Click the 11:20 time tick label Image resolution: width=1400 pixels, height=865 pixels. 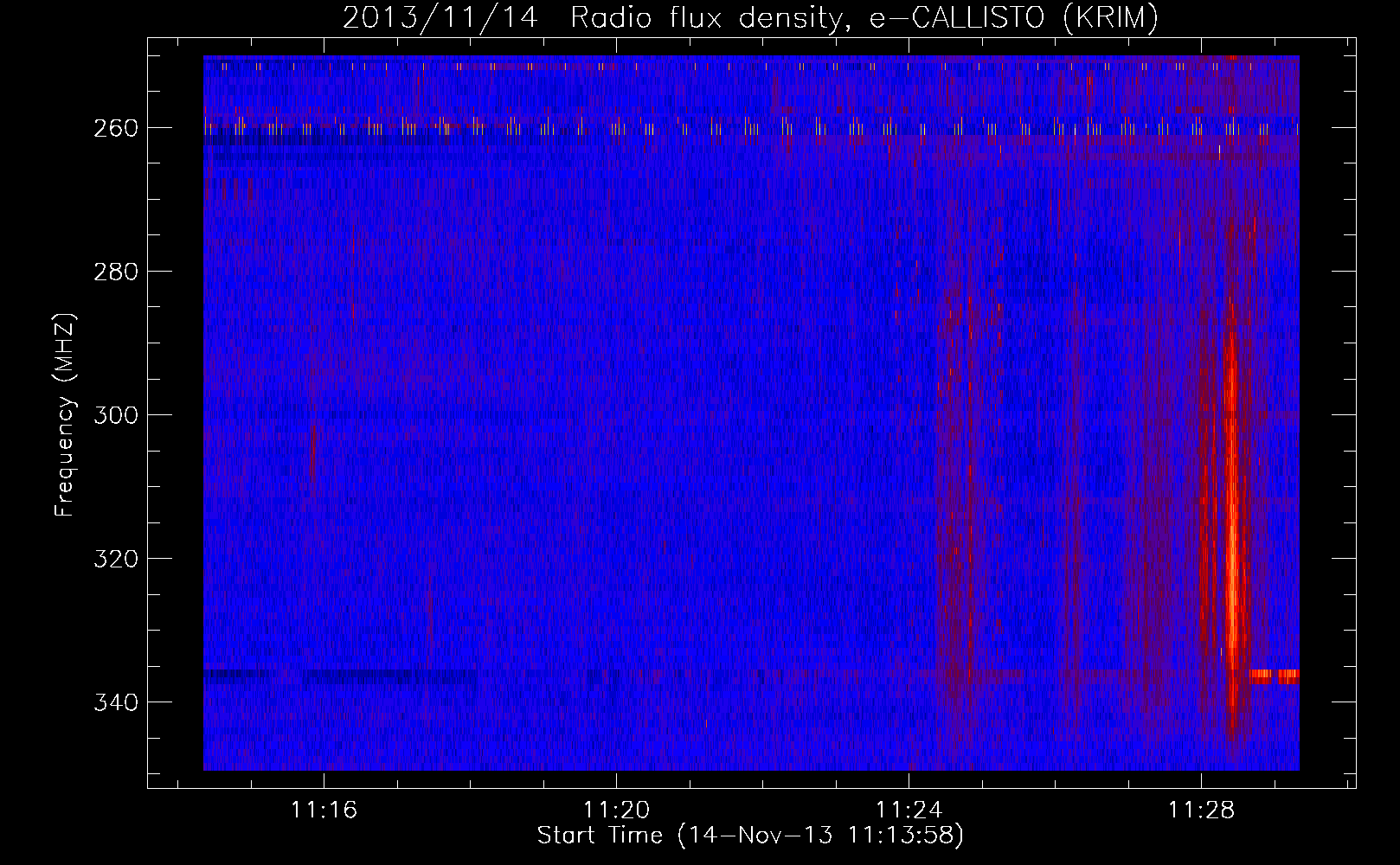616,811
